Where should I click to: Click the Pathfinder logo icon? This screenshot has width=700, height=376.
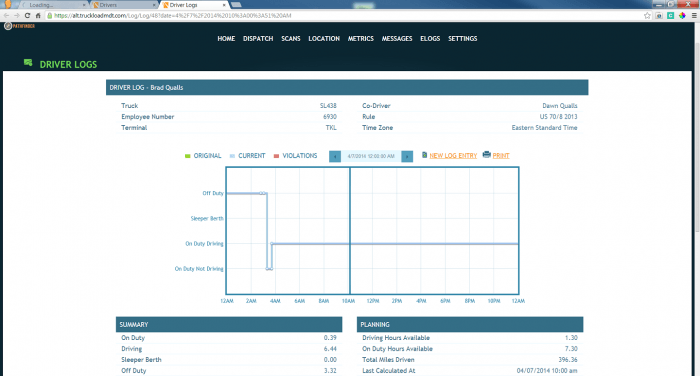click(8, 26)
